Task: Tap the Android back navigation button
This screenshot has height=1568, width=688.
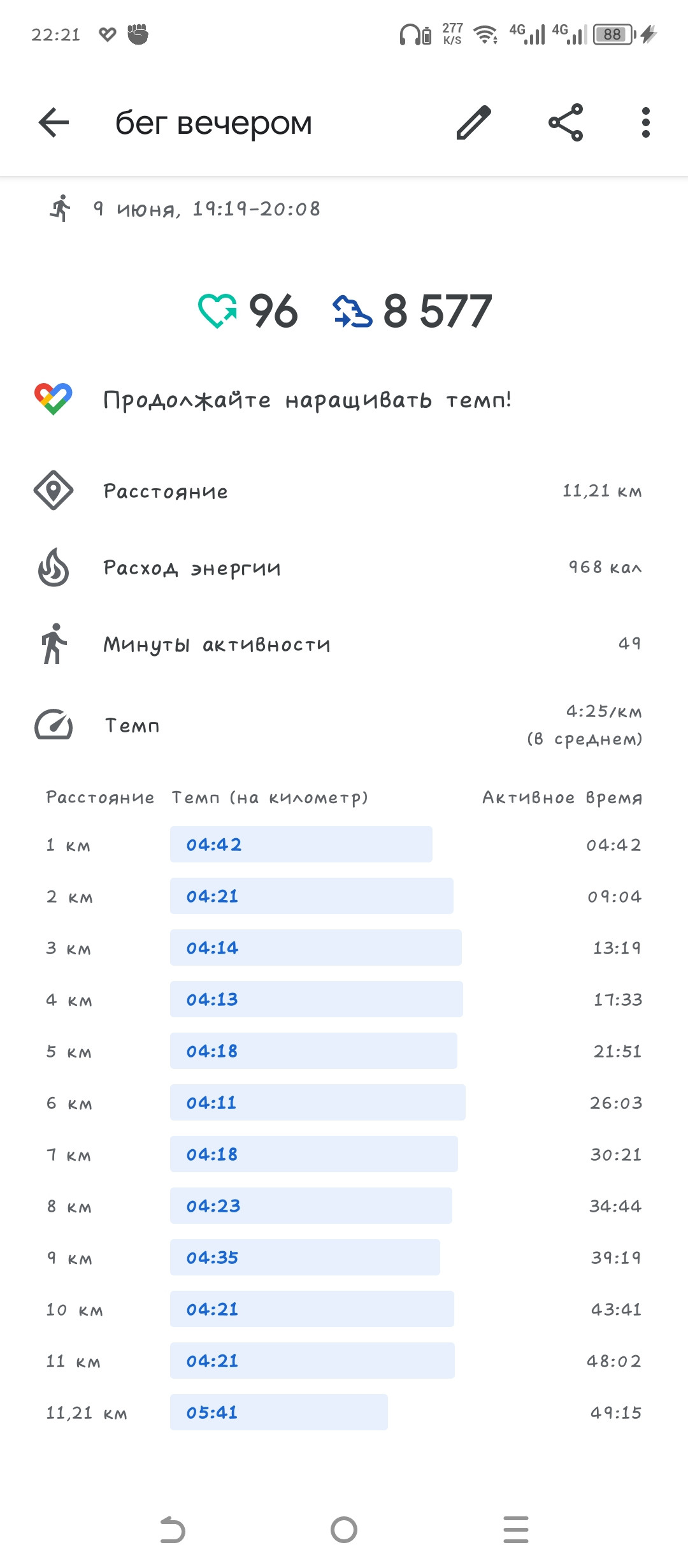Action: coord(172,1530)
